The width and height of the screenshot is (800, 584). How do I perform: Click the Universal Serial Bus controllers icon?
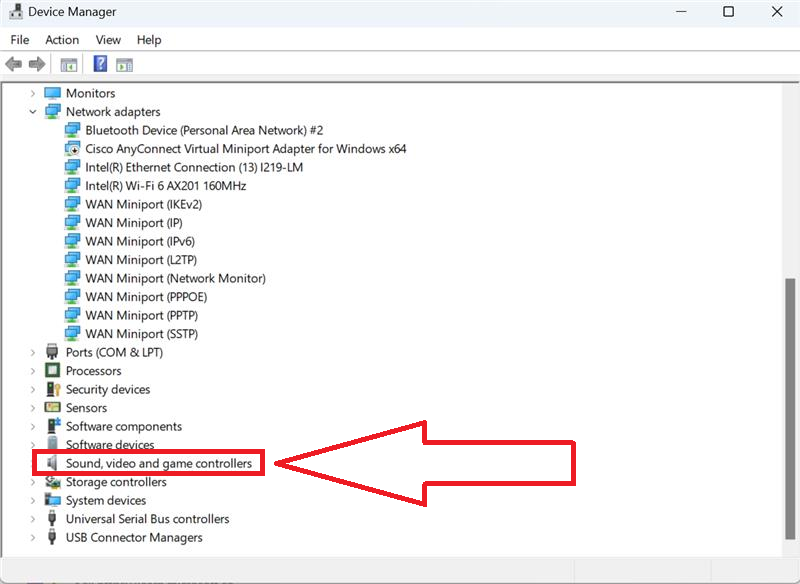tap(52, 519)
